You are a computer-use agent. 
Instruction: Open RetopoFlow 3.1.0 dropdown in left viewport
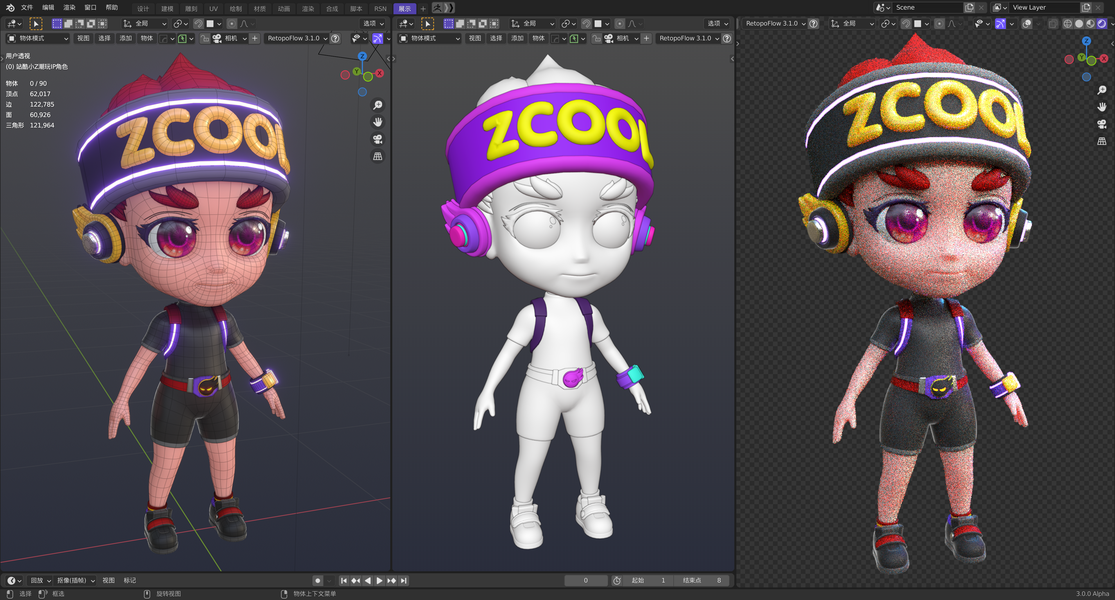297,38
